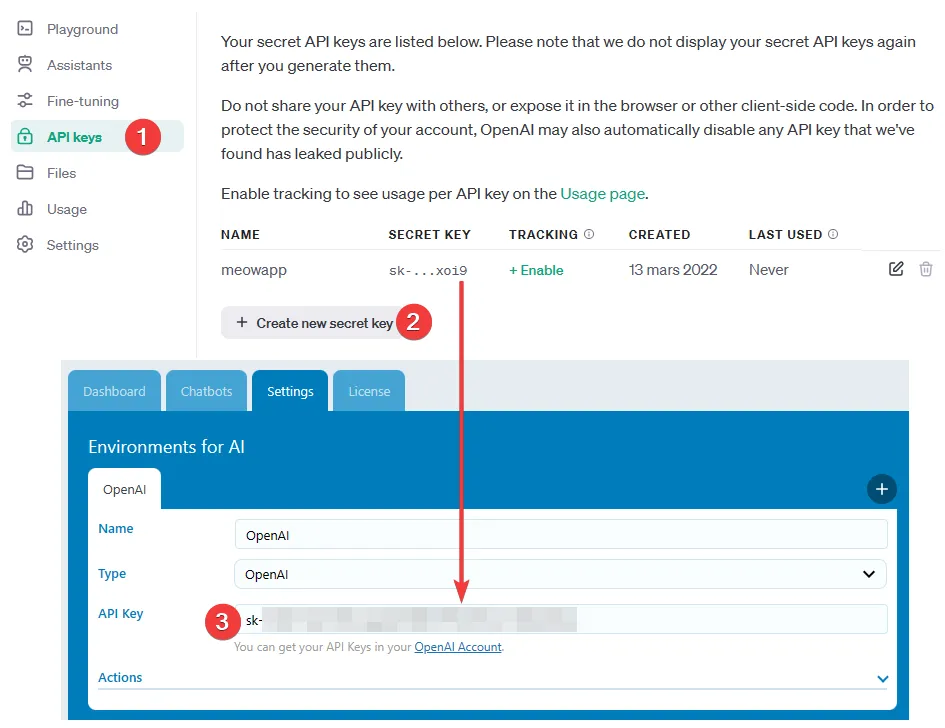This screenshot has height=728, width=945.
Task: Edit the meowapp key with pencil icon
Action: coord(896,269)
